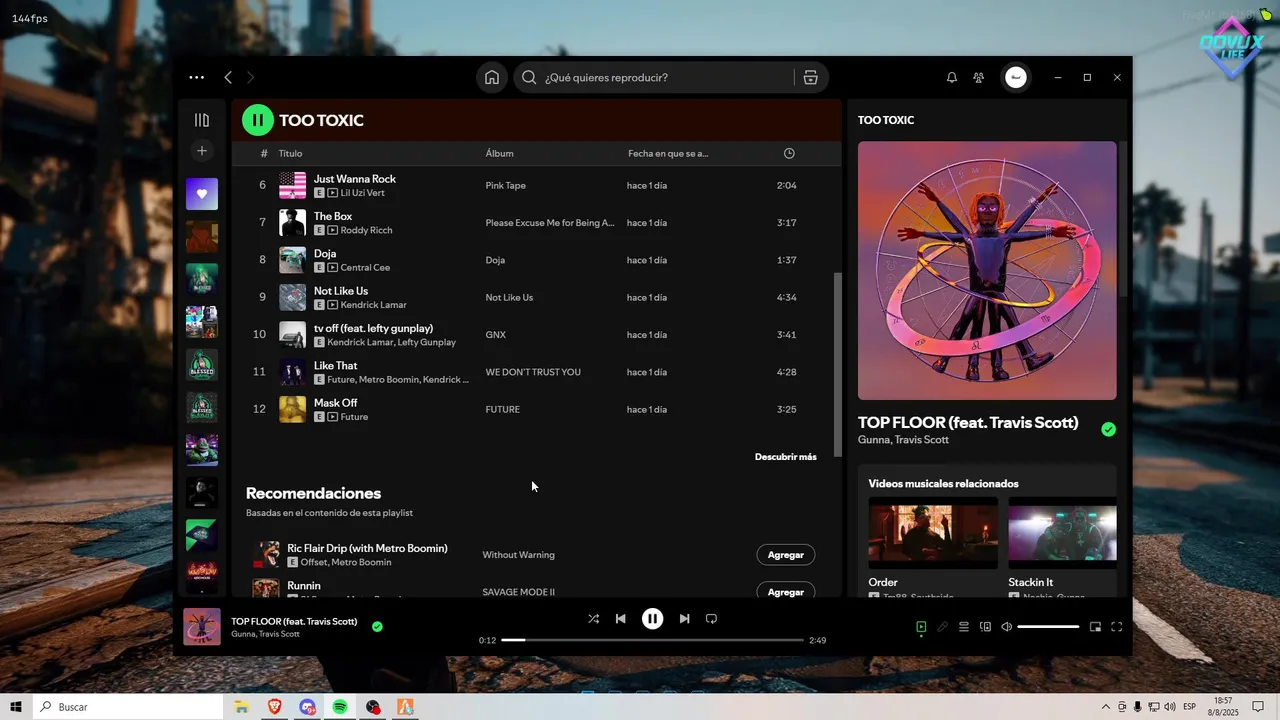This screenshot has height=720, width=1280.
Task: Go back with the left arrow
Action: tap(228, 77)
